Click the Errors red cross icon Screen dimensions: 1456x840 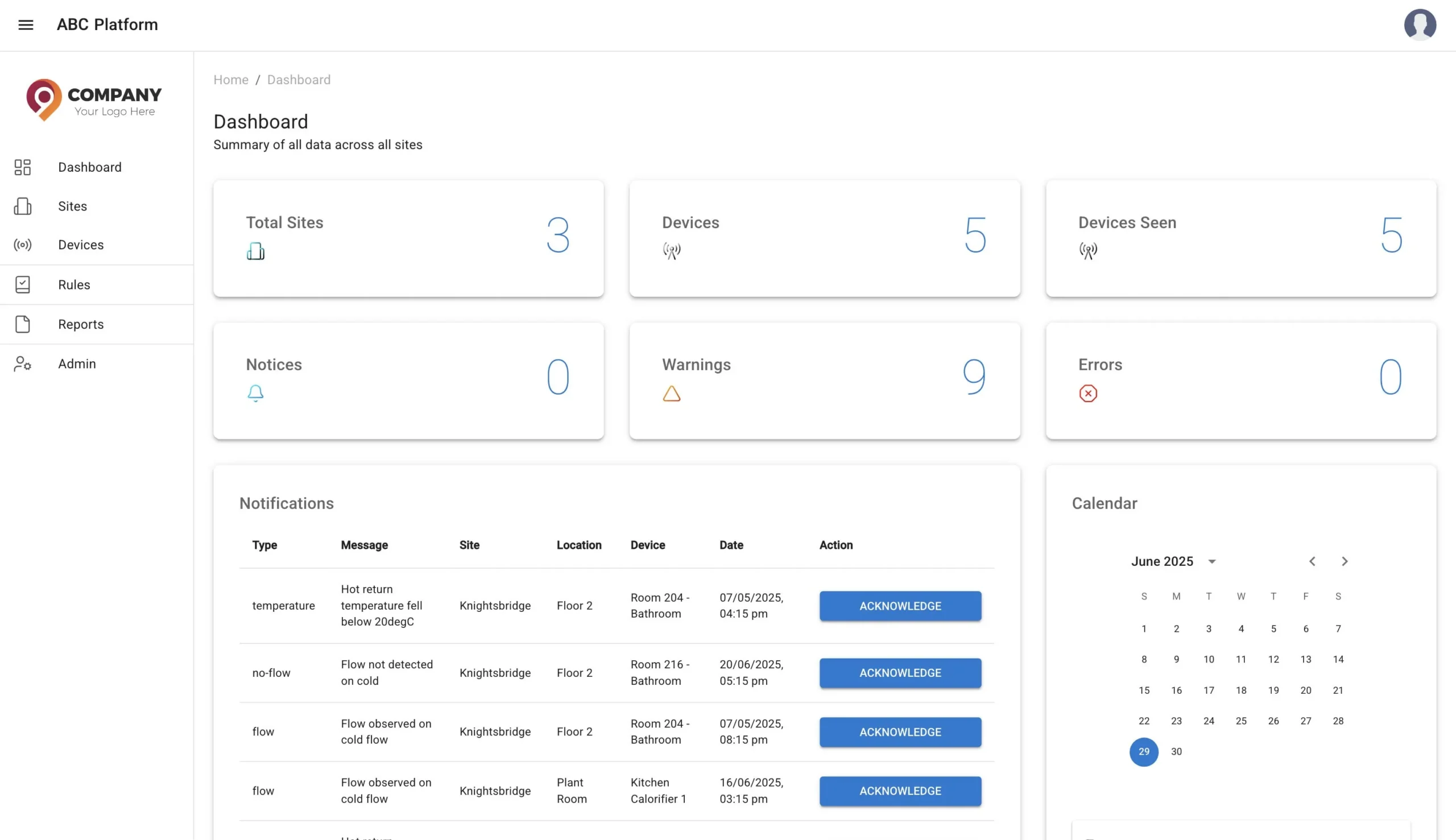point(1088,394)
